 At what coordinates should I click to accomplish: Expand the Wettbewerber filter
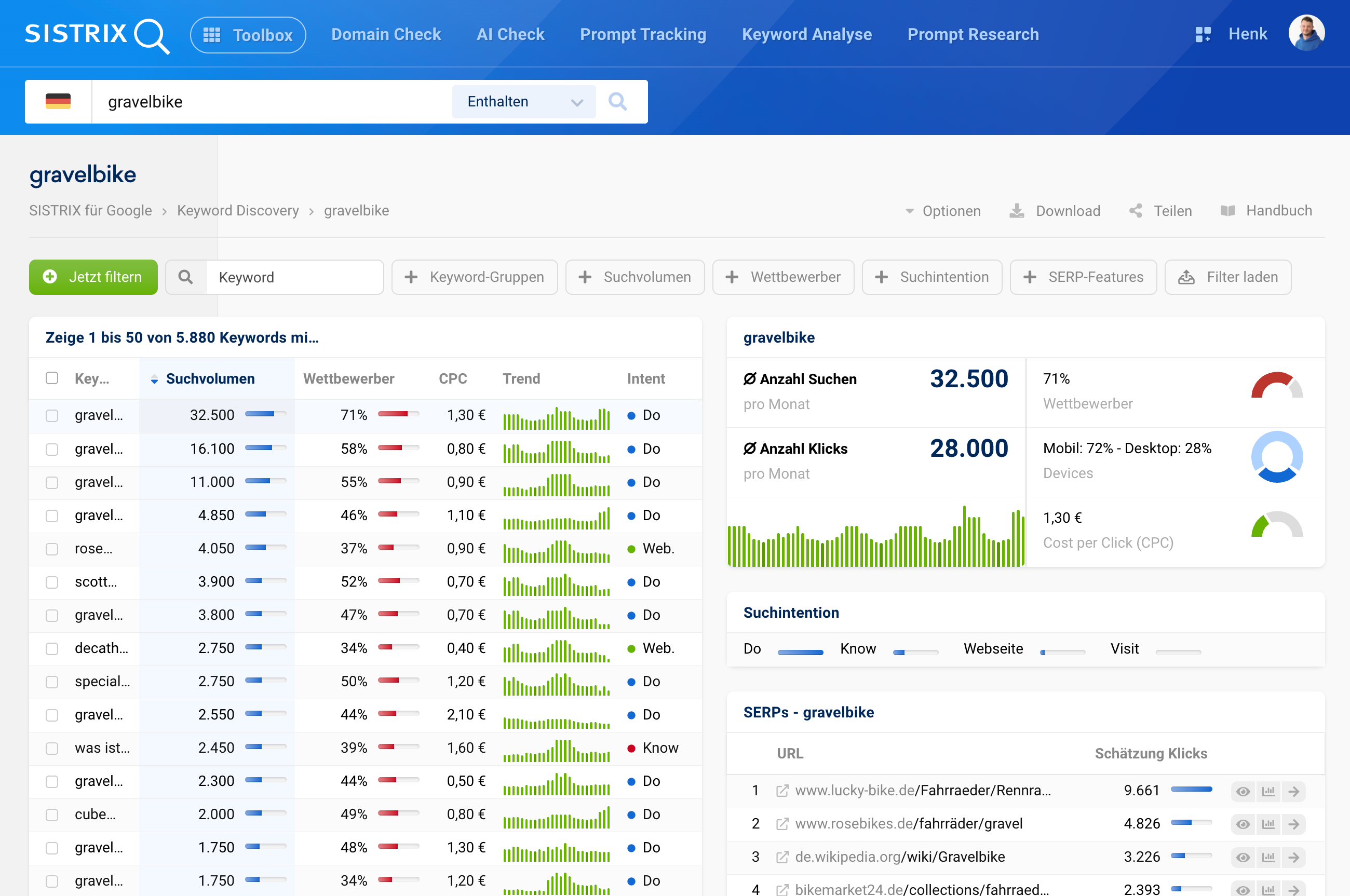pyautogui.click(x=783, y=277)
